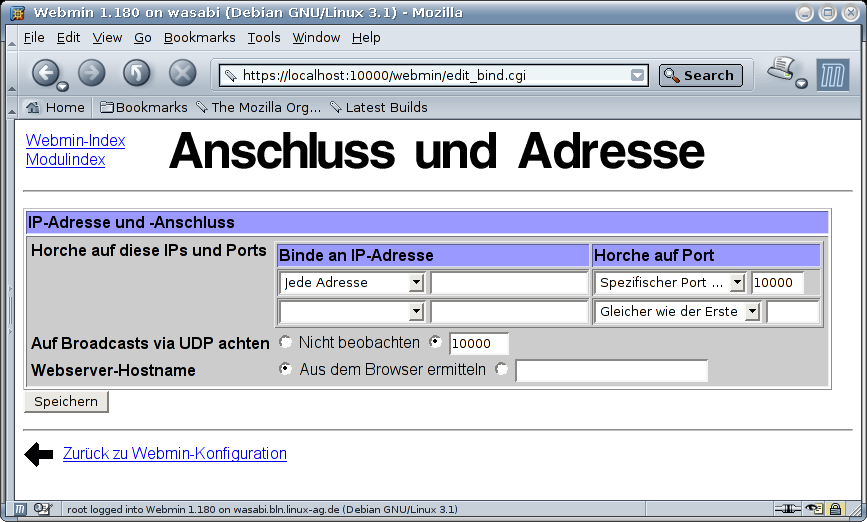This screenshot has height=522, width=867.
Task: Click port field containing 10000 in first row
Action: [x=777, y=283]
